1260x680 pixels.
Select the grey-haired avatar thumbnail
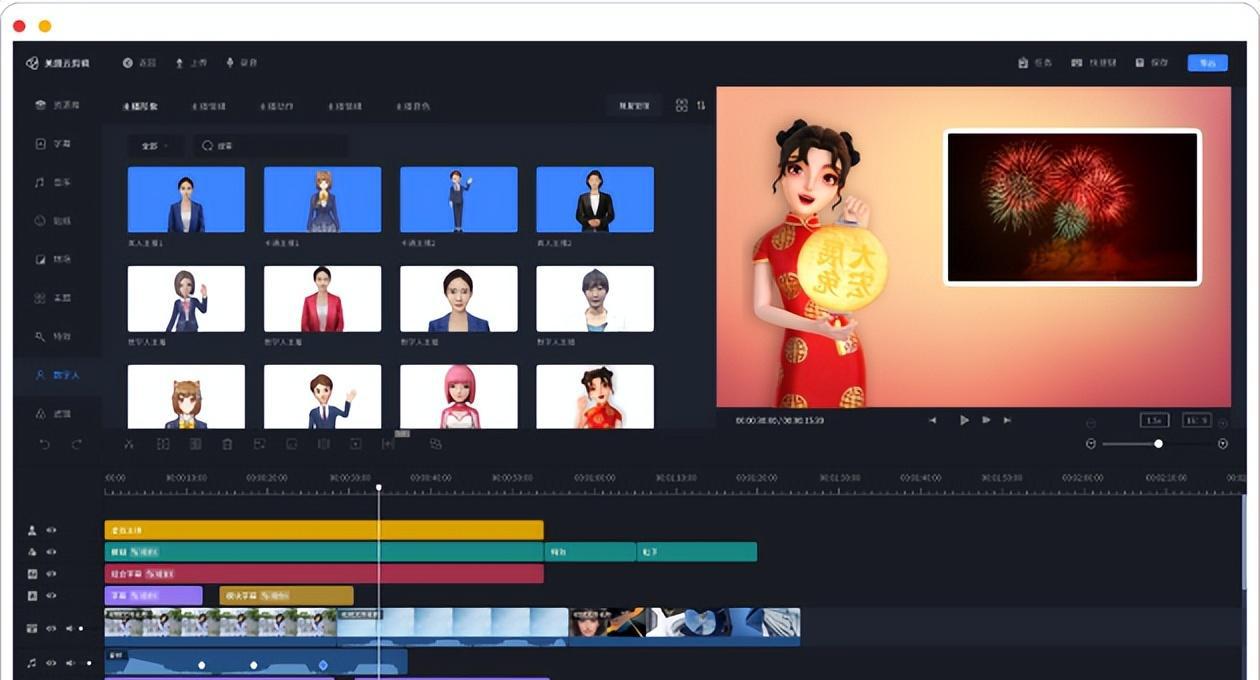coord(595,298)
